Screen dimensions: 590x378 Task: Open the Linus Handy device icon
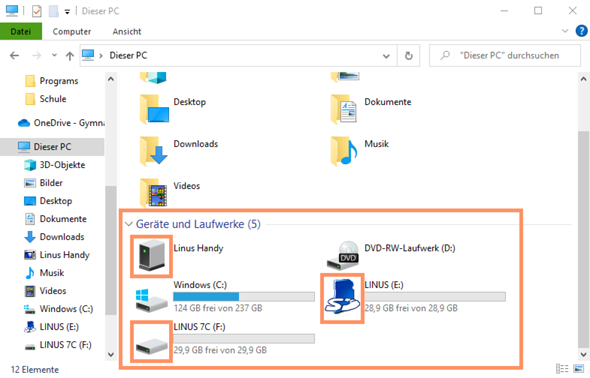[x=152, y=256]
